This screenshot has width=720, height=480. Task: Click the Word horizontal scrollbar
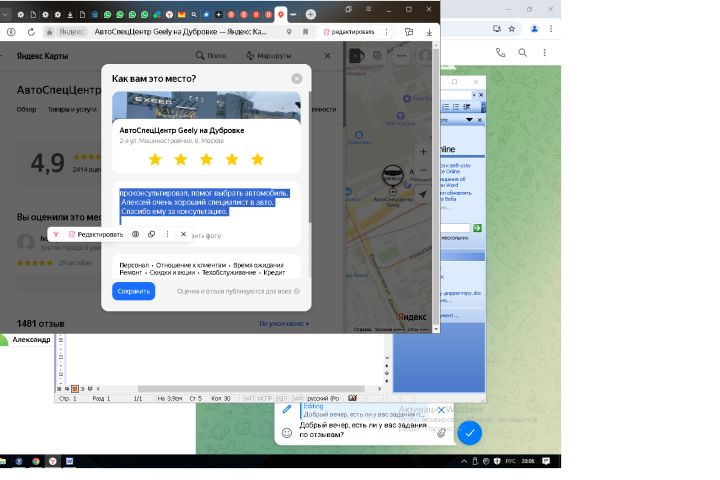pyautogui.click(x=251, y=389)
